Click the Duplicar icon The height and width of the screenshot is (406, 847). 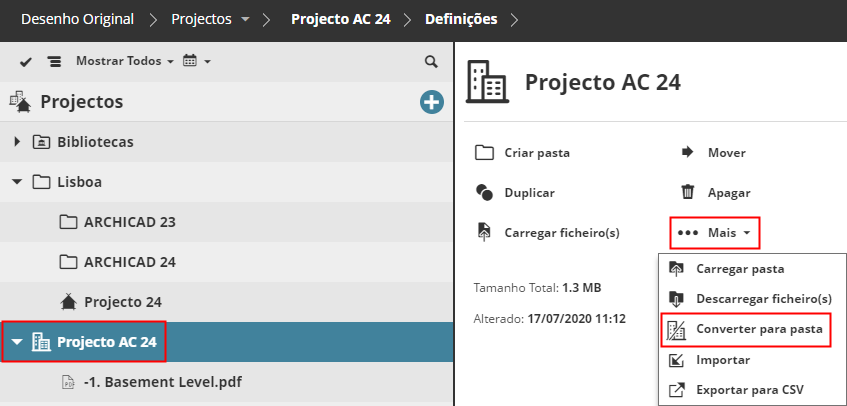tap(485, 192)
